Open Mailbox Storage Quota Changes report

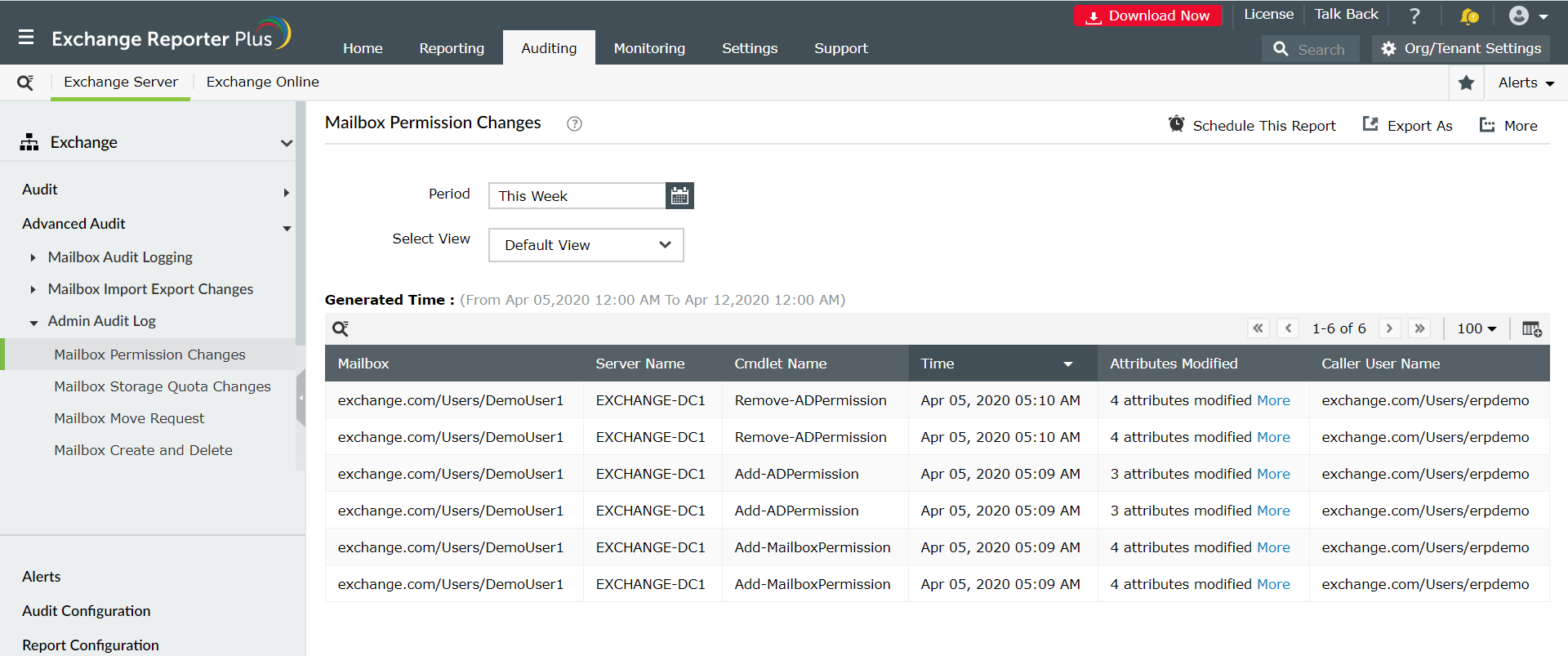pos(163,386)
